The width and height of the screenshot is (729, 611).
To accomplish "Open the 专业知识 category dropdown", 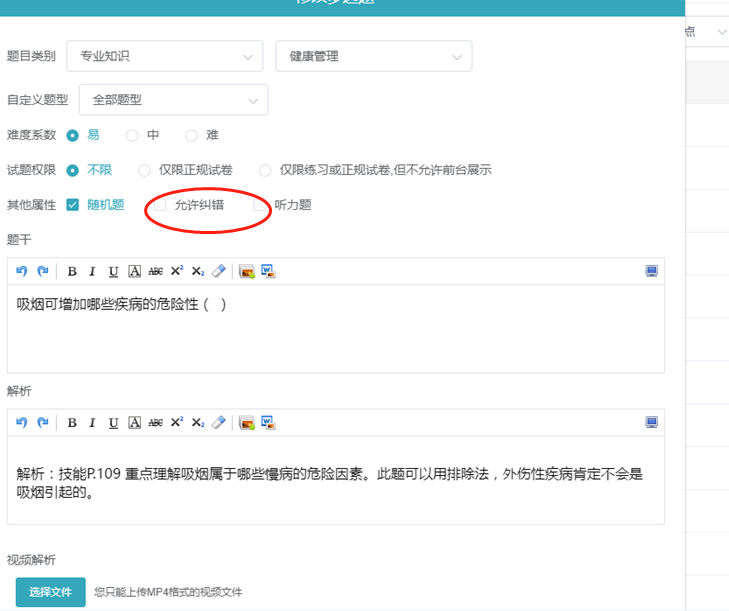I will 164,57.
